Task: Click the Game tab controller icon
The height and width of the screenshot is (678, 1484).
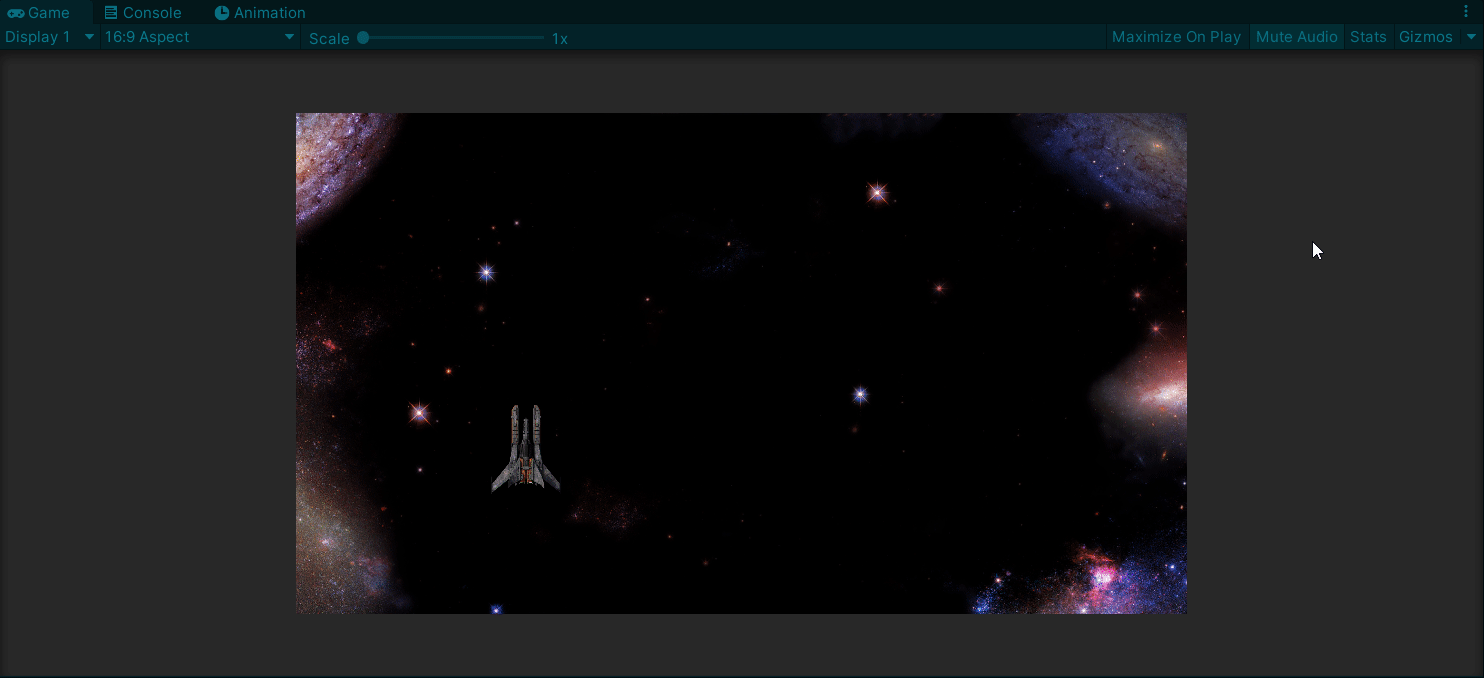Action: tap(16, 13)
